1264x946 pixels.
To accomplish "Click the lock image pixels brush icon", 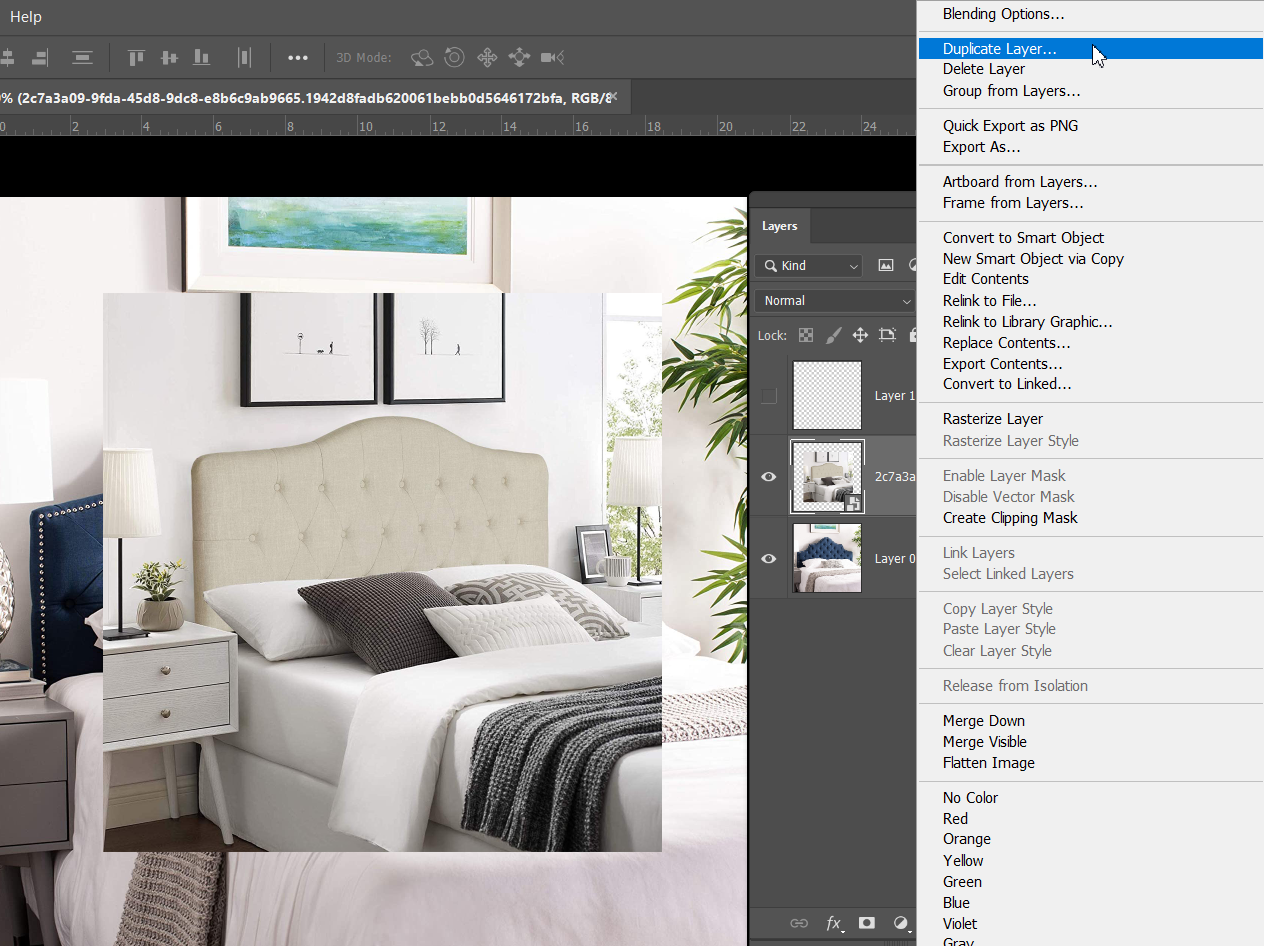I will coord(833,335).
